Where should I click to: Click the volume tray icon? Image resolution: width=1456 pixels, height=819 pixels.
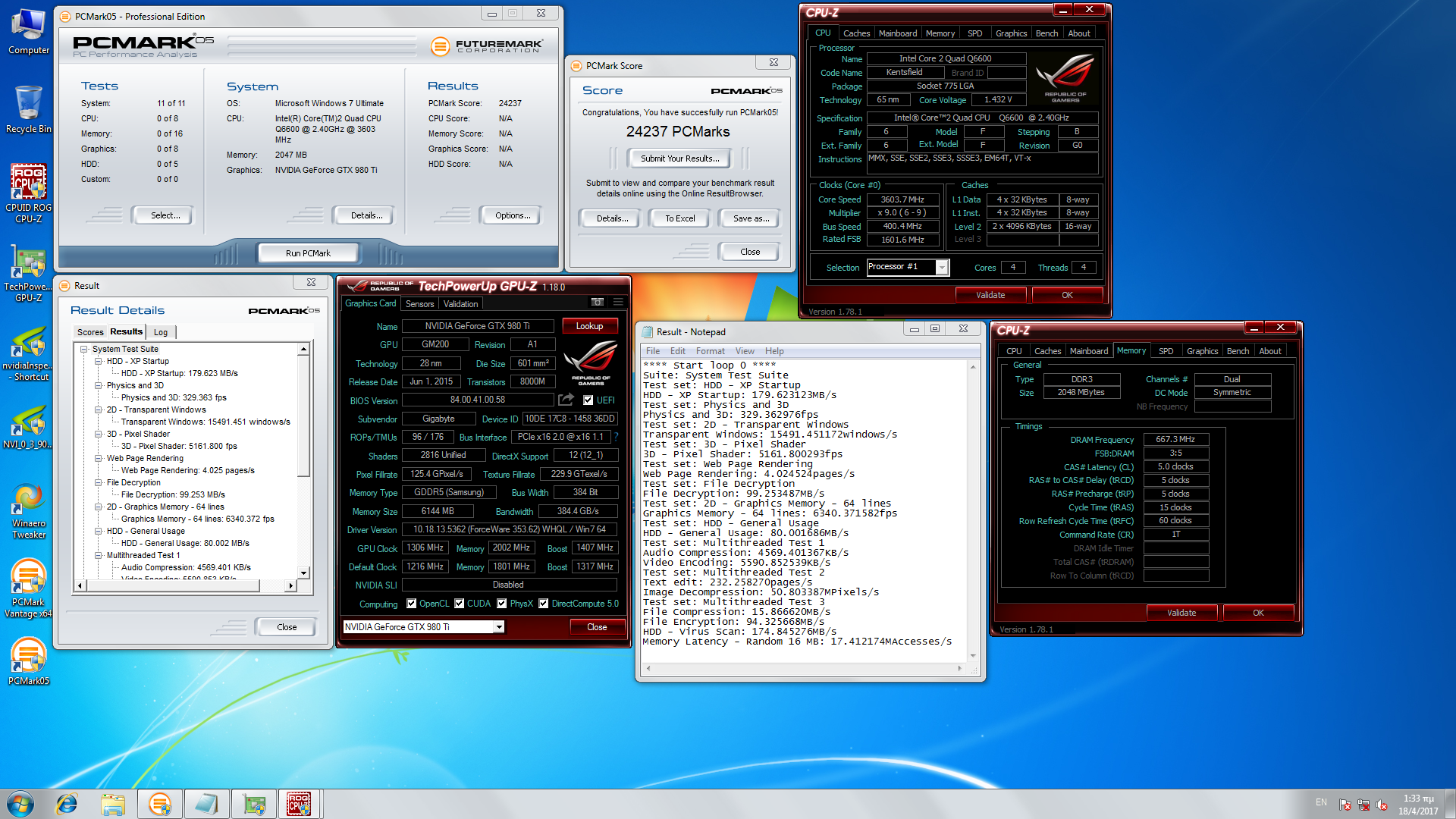point(1382,805)
